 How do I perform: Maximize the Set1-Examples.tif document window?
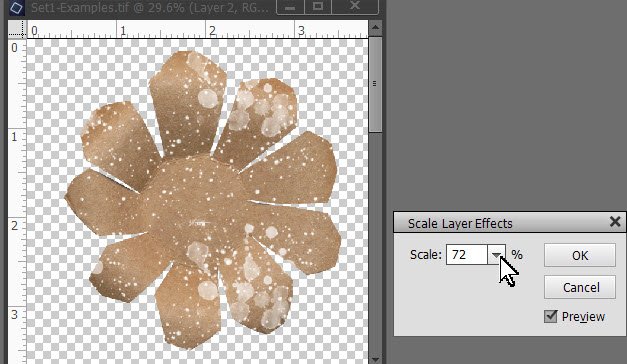point(317,7)
